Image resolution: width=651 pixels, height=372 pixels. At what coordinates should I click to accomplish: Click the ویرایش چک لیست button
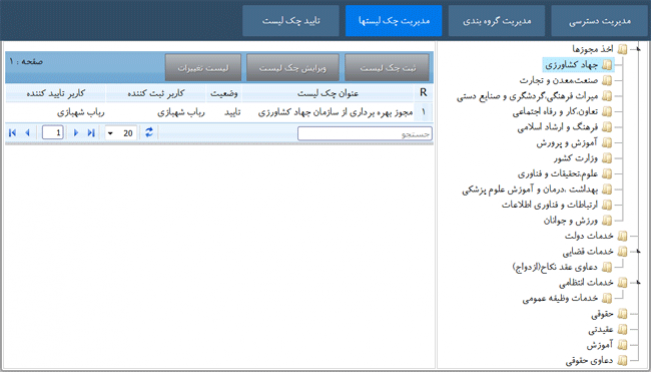point(293,67)
